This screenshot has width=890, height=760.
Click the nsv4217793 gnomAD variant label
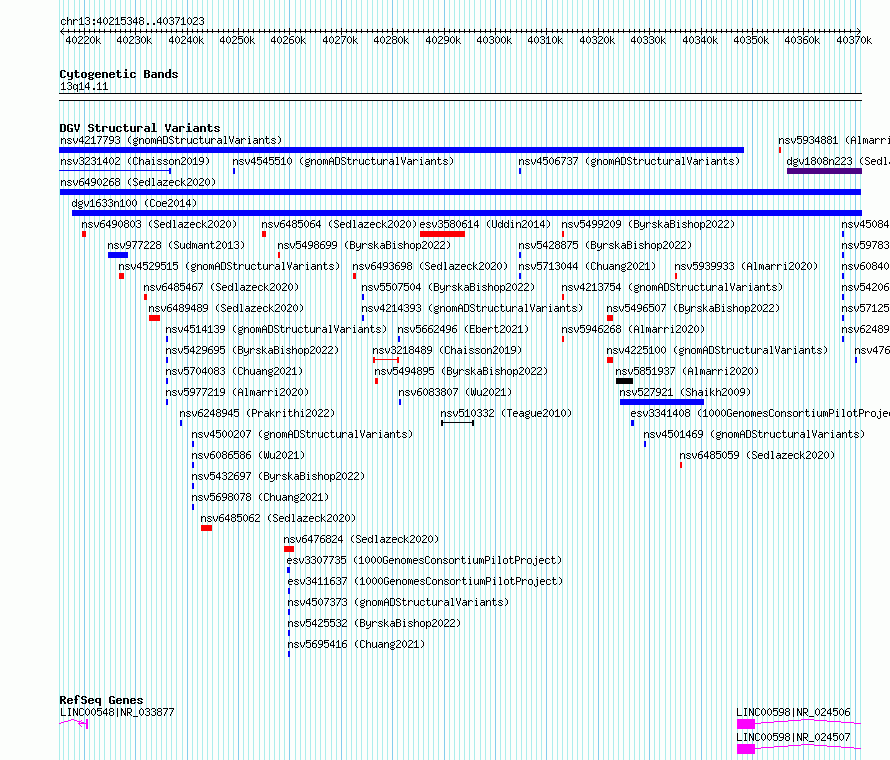[171, 140]
